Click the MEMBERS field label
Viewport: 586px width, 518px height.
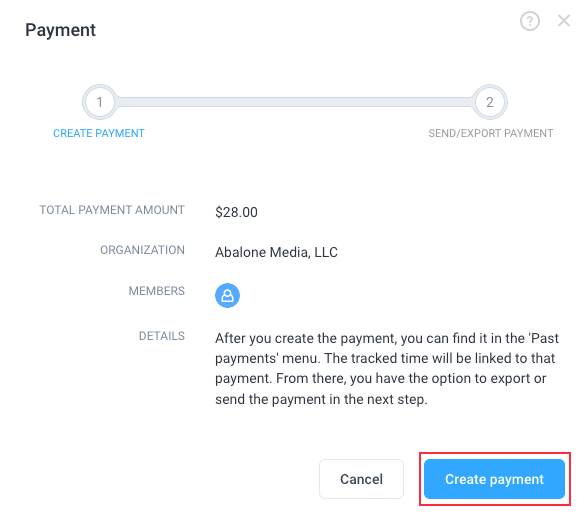[157, 291]
